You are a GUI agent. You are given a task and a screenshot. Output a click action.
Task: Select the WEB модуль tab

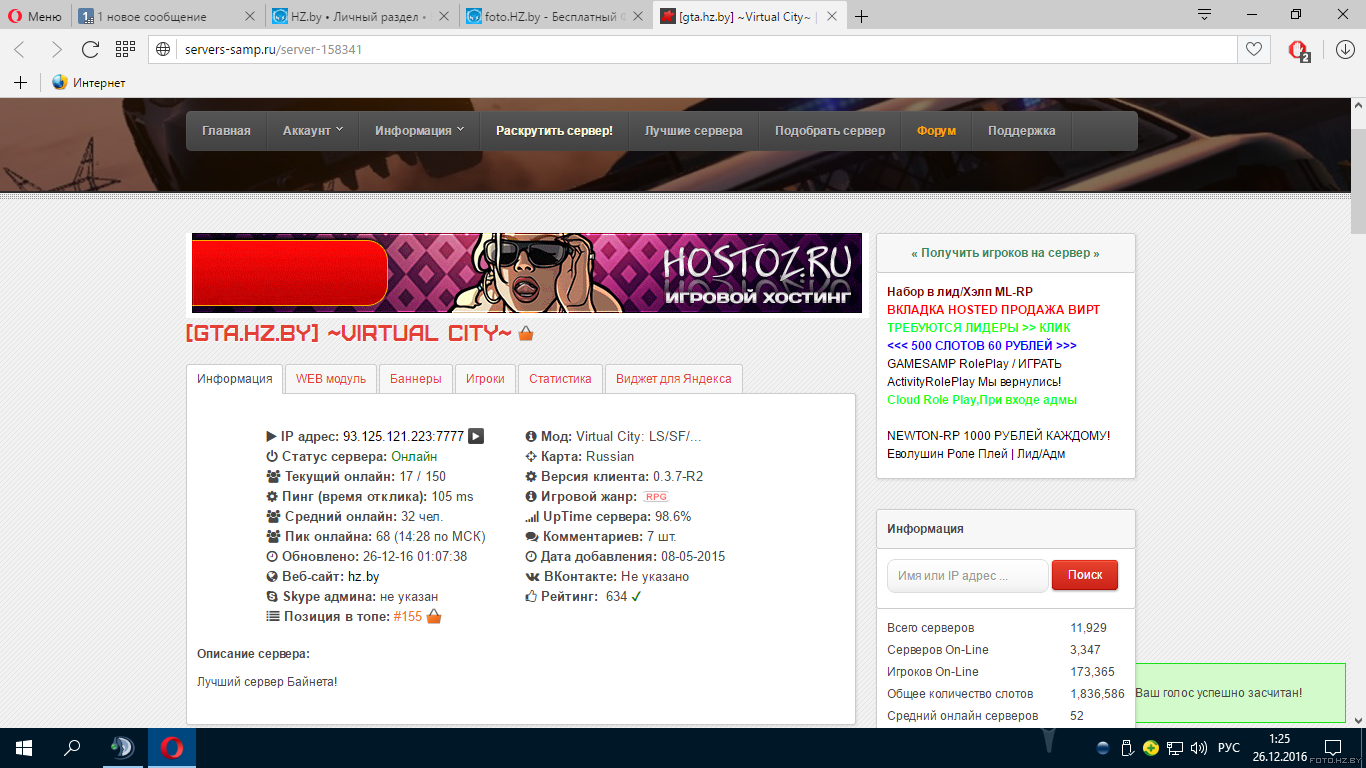pos(331,379)
